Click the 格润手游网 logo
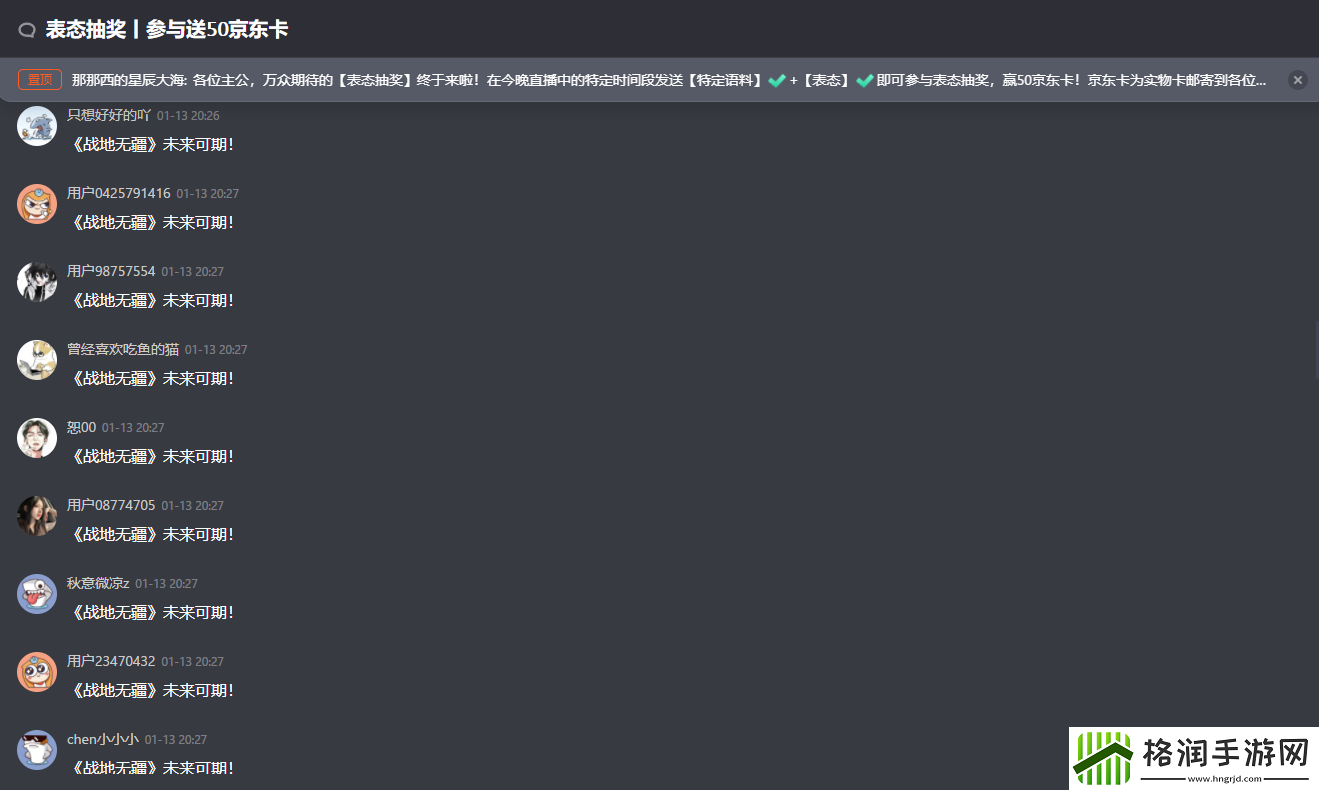The width and height of the screenshot is (1319, 790). point(1193,758)
